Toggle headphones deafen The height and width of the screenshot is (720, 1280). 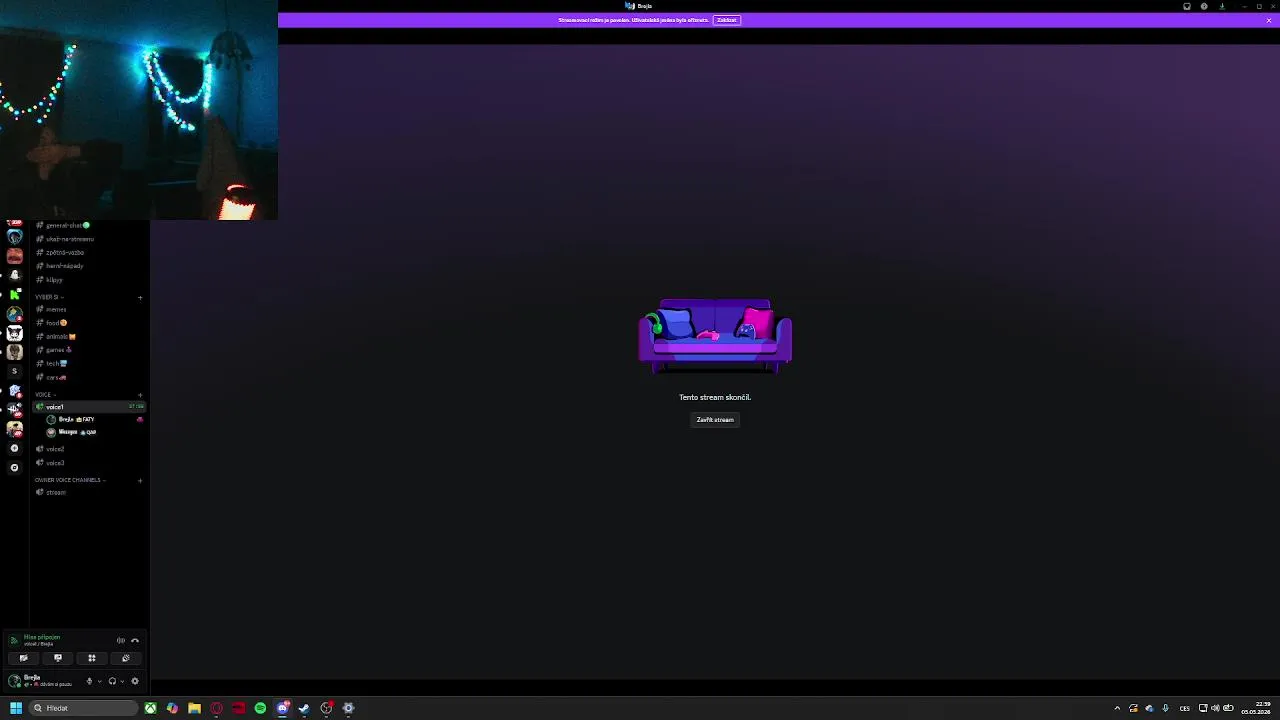point(112,681)
